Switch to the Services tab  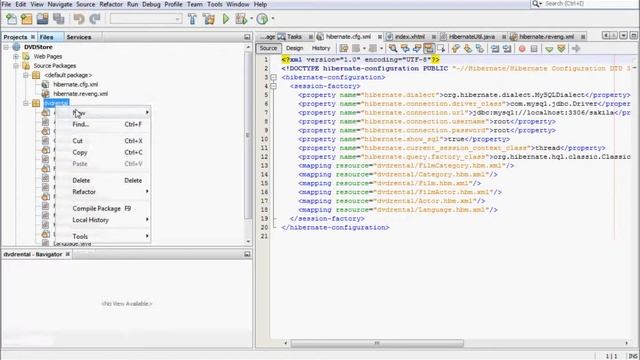click(x=79, y=37)
